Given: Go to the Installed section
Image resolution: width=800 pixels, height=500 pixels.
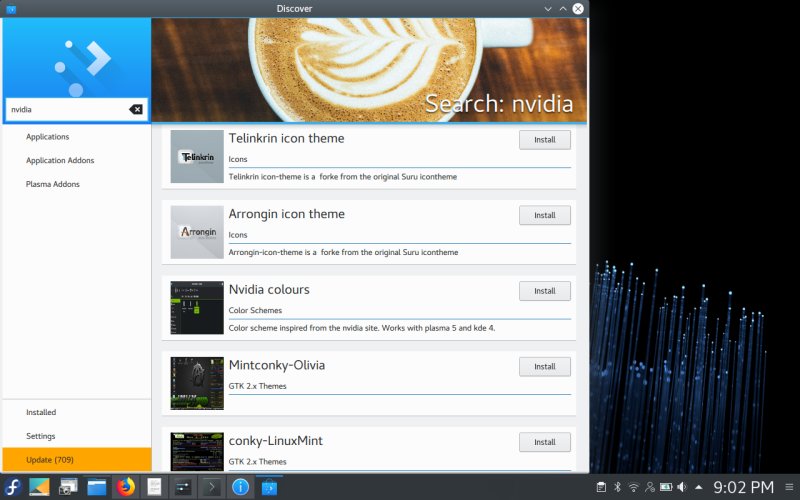Looking at the screenshot, I should tap(41, 412).
